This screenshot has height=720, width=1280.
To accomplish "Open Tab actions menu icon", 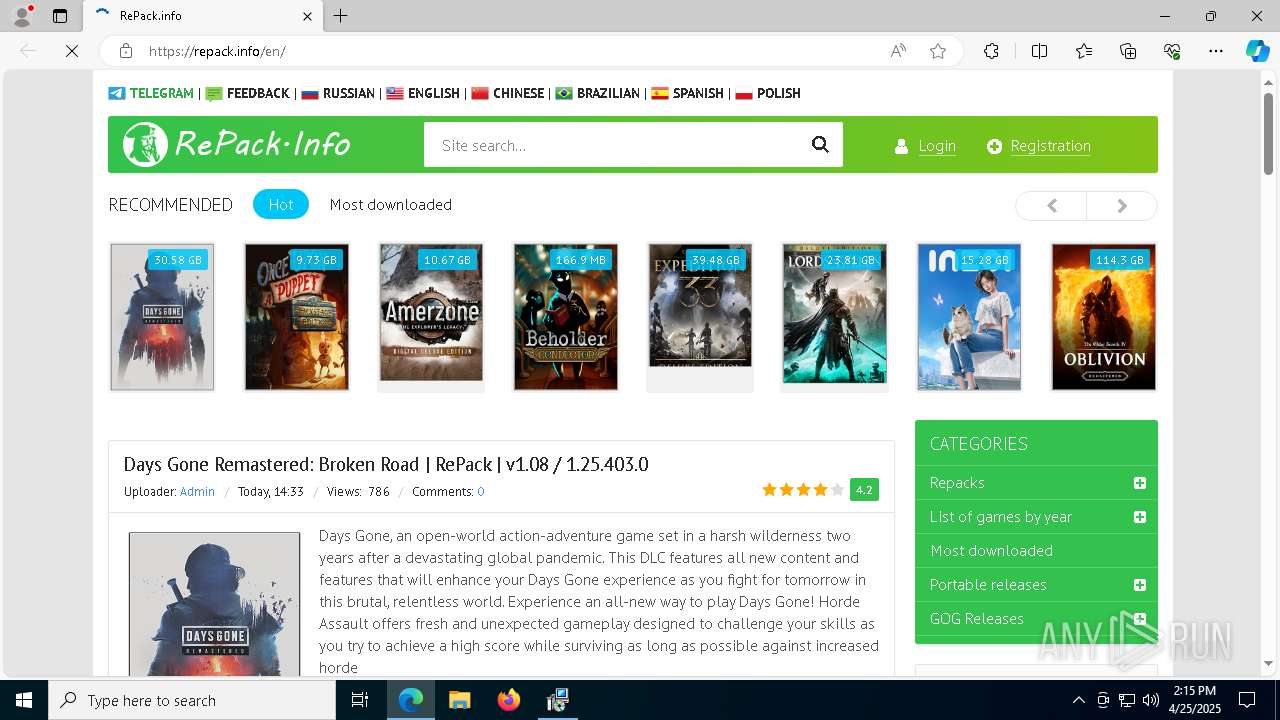I will (x=60, y=16).
